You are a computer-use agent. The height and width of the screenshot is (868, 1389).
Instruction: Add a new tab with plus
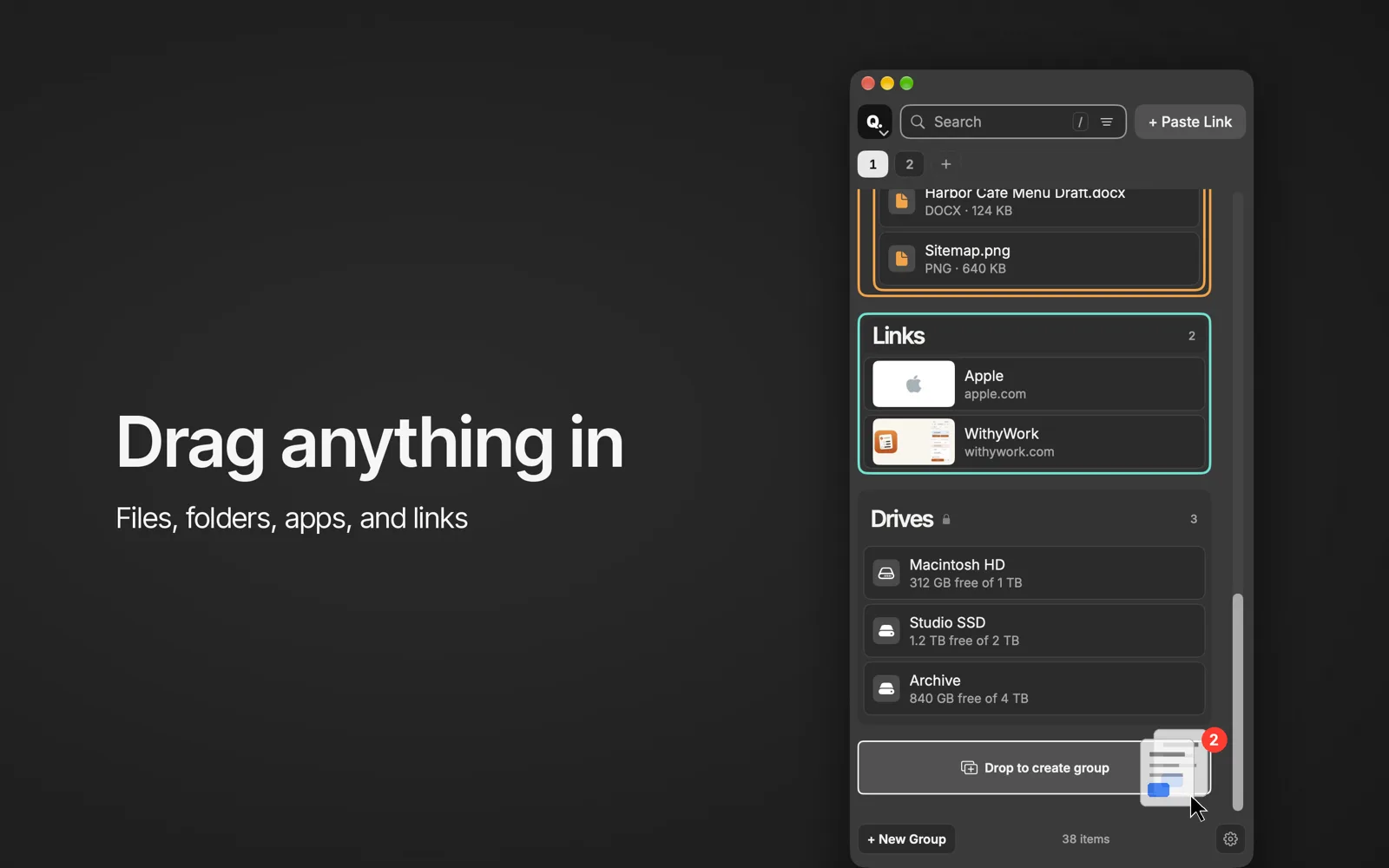(946, 164)
